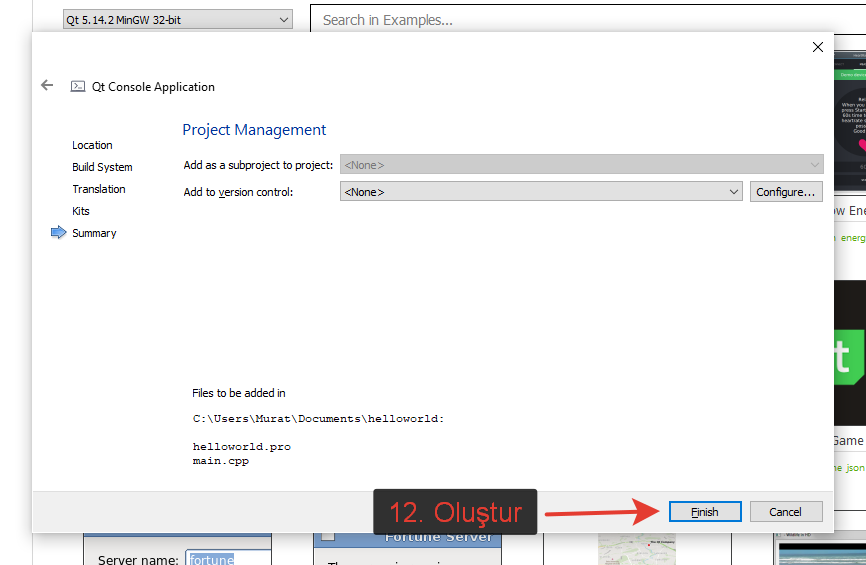Go to the Location wizard step
Image resolution: width=866 pixels, height=565 pixels.
coord(92,145)
